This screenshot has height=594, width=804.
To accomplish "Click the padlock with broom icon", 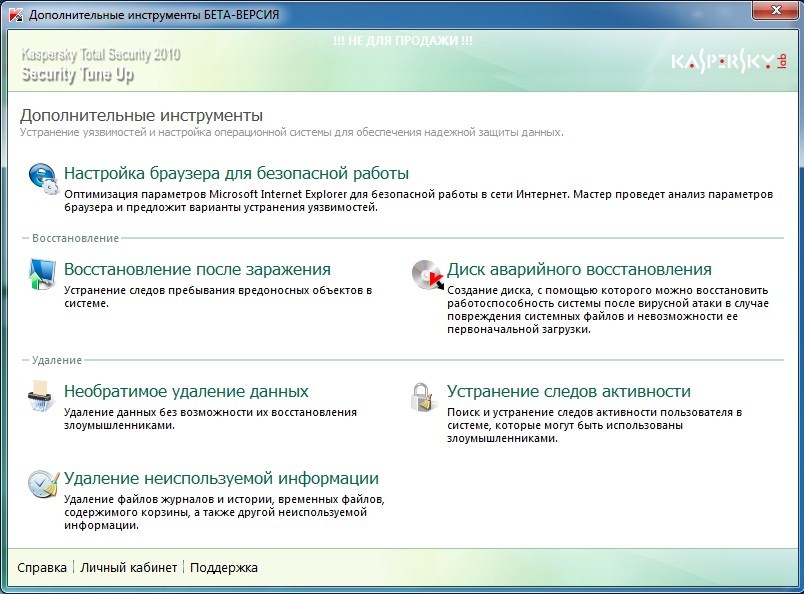I will pos(424,397).
